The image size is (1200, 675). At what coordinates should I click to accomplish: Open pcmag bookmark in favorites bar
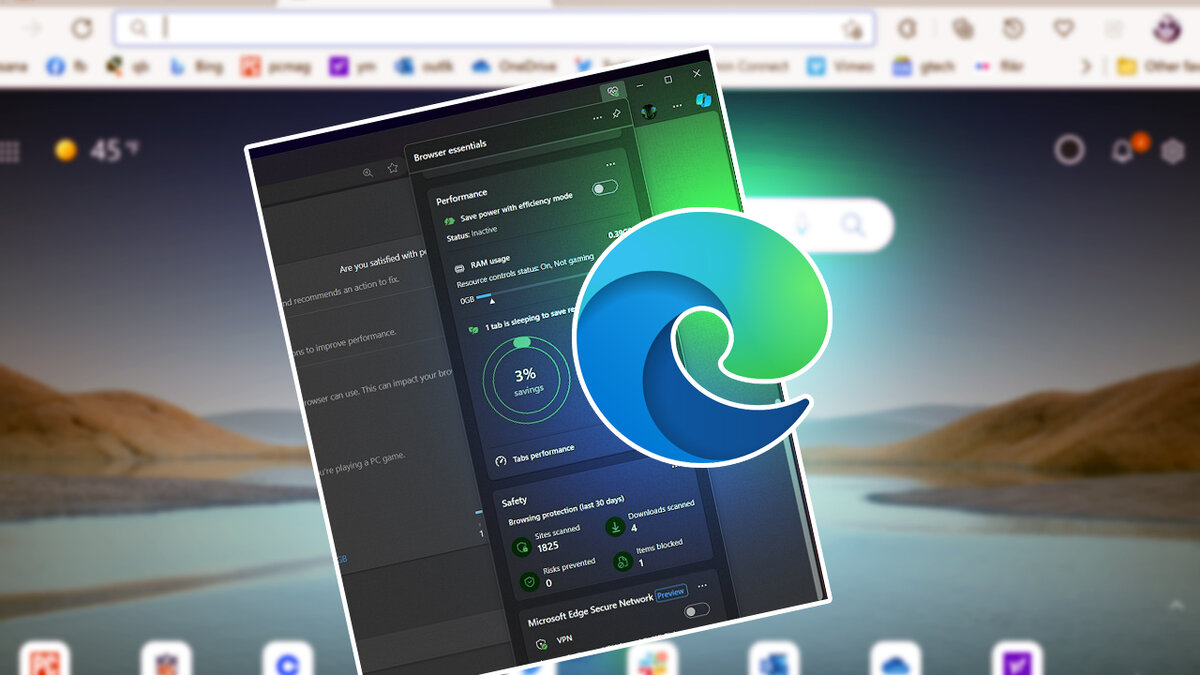coord(274,67)
